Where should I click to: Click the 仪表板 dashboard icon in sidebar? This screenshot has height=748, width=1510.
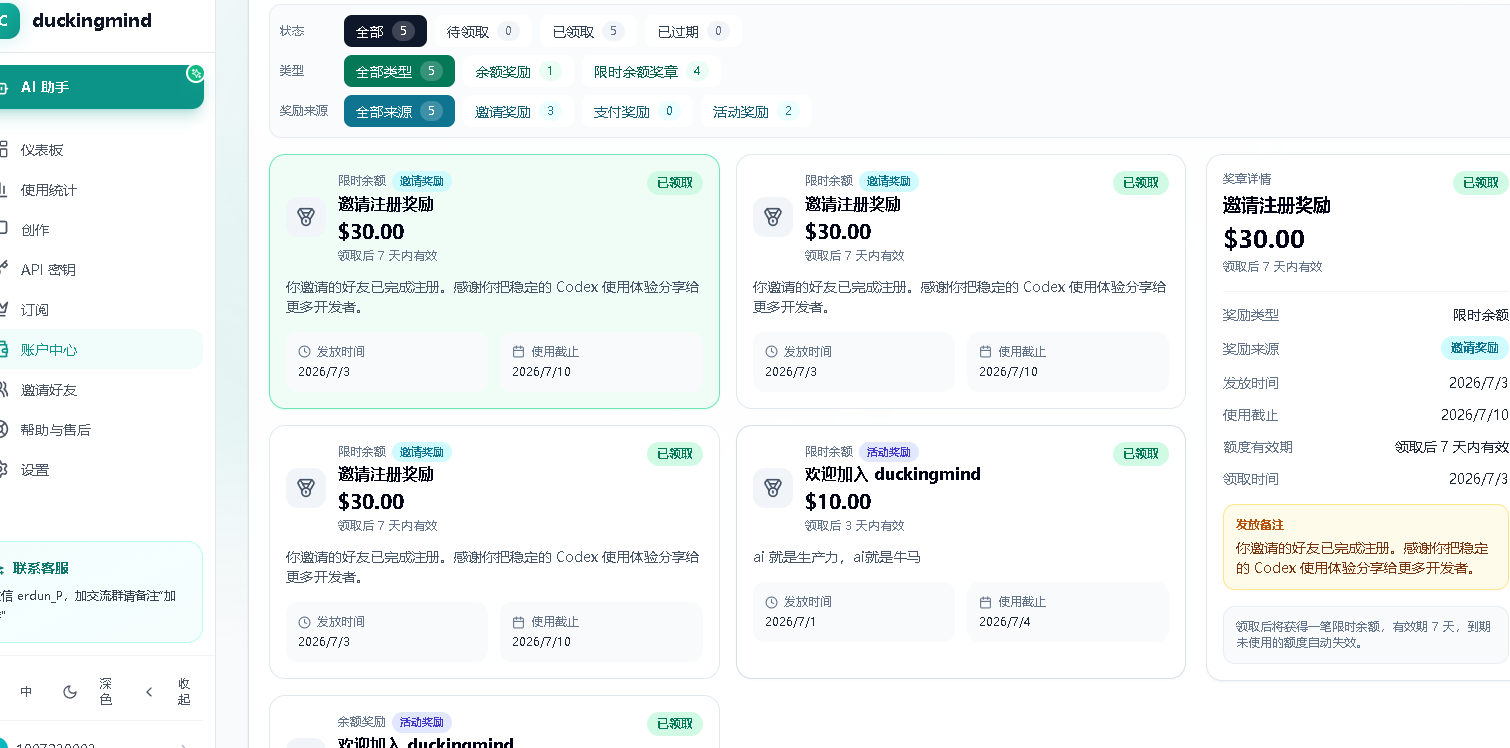(3, 149)
